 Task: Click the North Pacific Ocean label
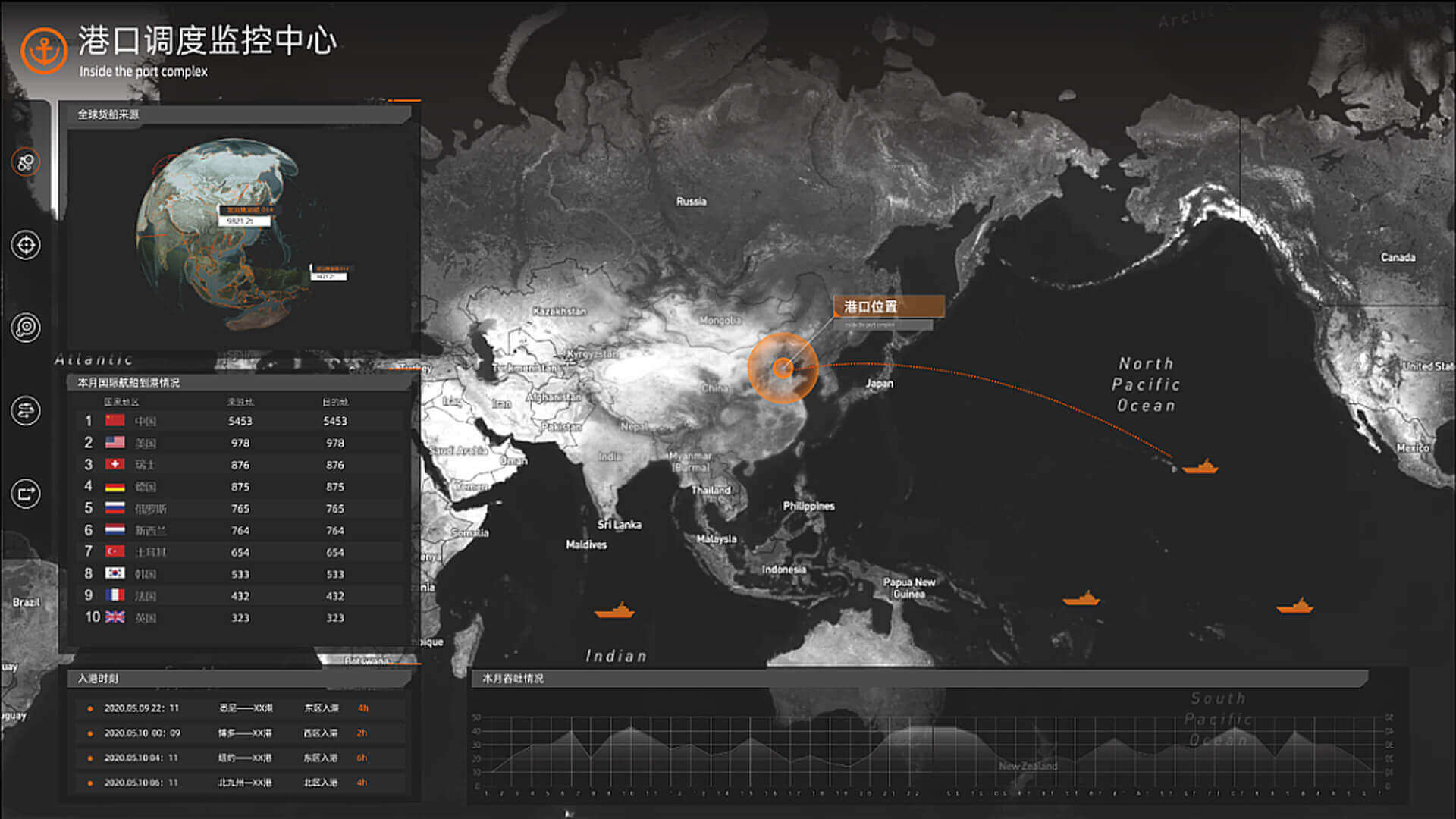(x=1146, y=384)
